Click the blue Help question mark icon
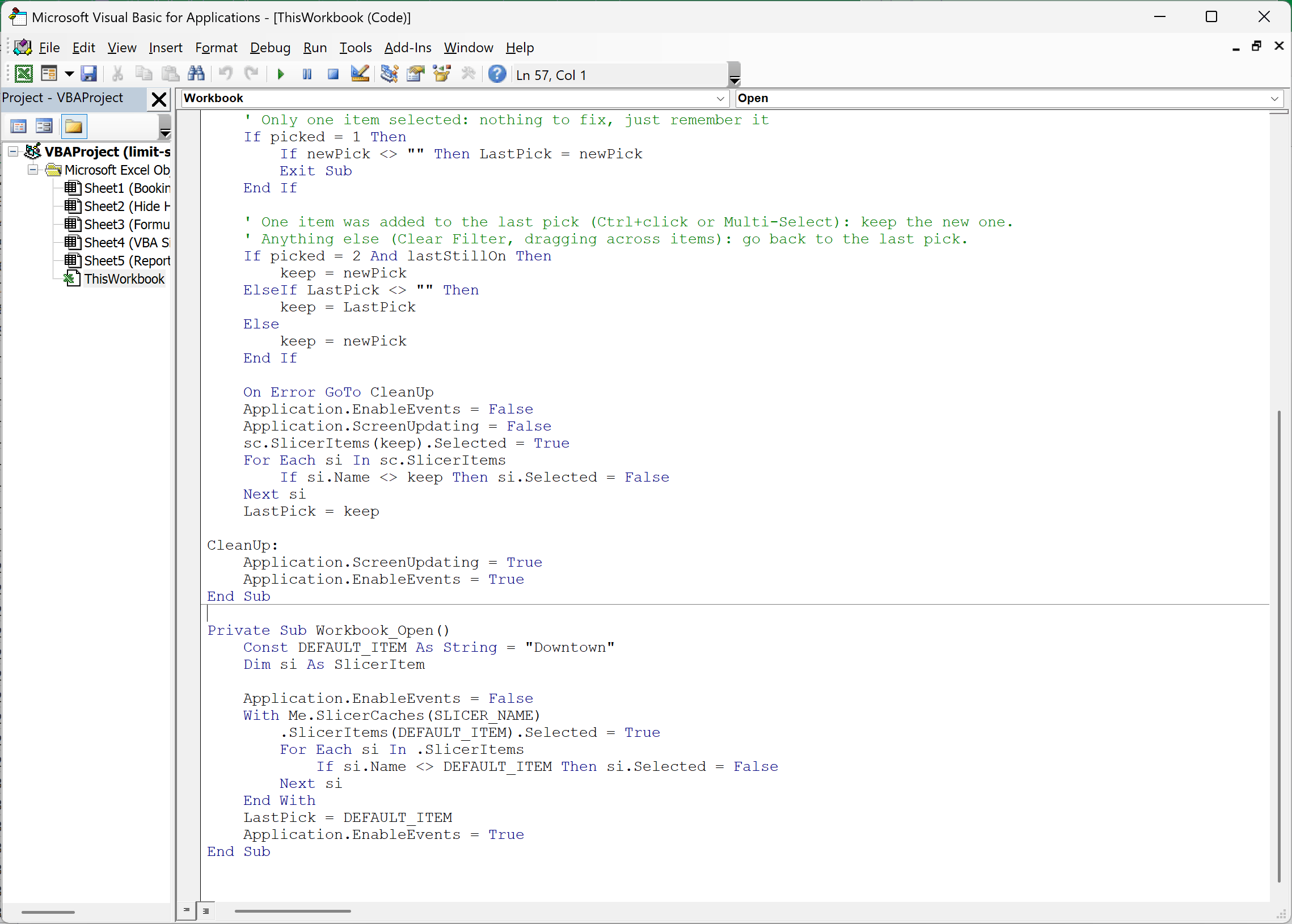The width and height of the screenshot is (1292, 924). point(497,74)
